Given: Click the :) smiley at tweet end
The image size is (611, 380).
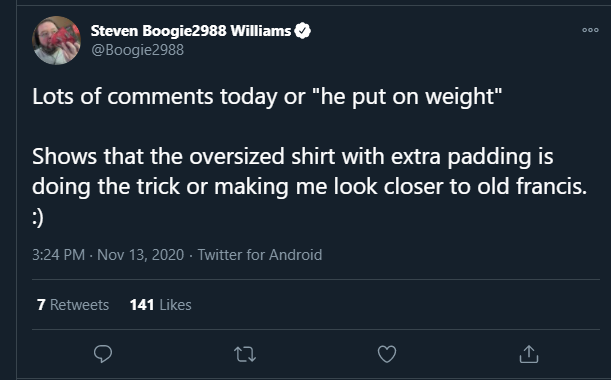Looking at the screenshot, I should click(38, 217).
